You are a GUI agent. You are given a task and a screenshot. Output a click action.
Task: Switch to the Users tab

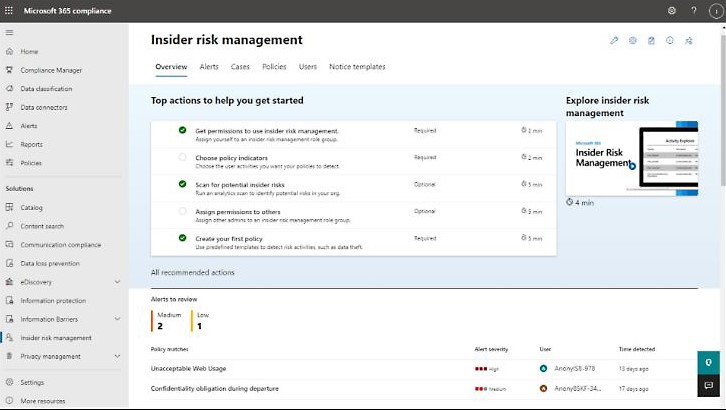click(x=308, y=67)
